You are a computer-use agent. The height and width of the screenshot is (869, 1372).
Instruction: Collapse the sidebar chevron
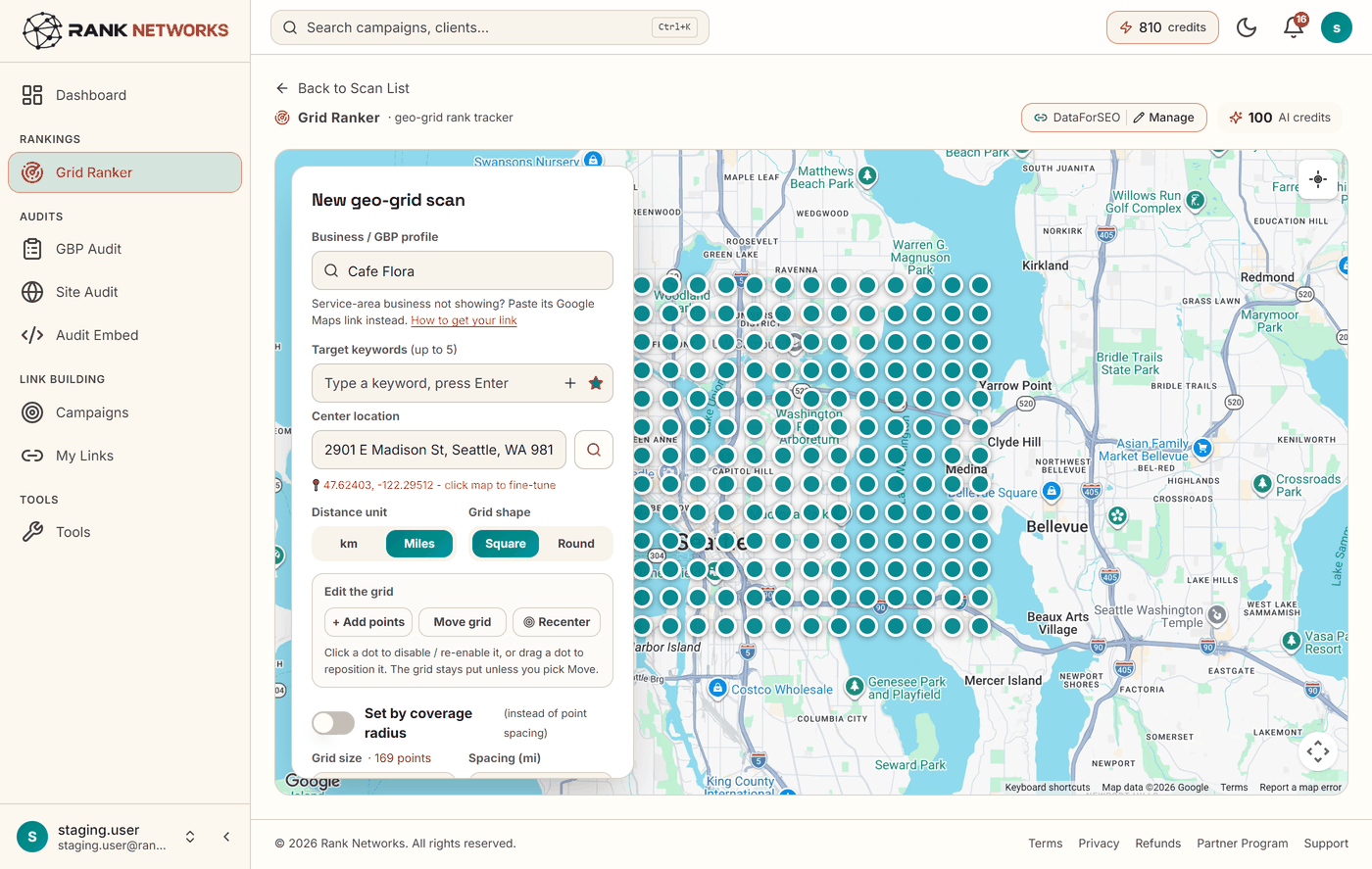pyautogui.click(x=226, y=837)
